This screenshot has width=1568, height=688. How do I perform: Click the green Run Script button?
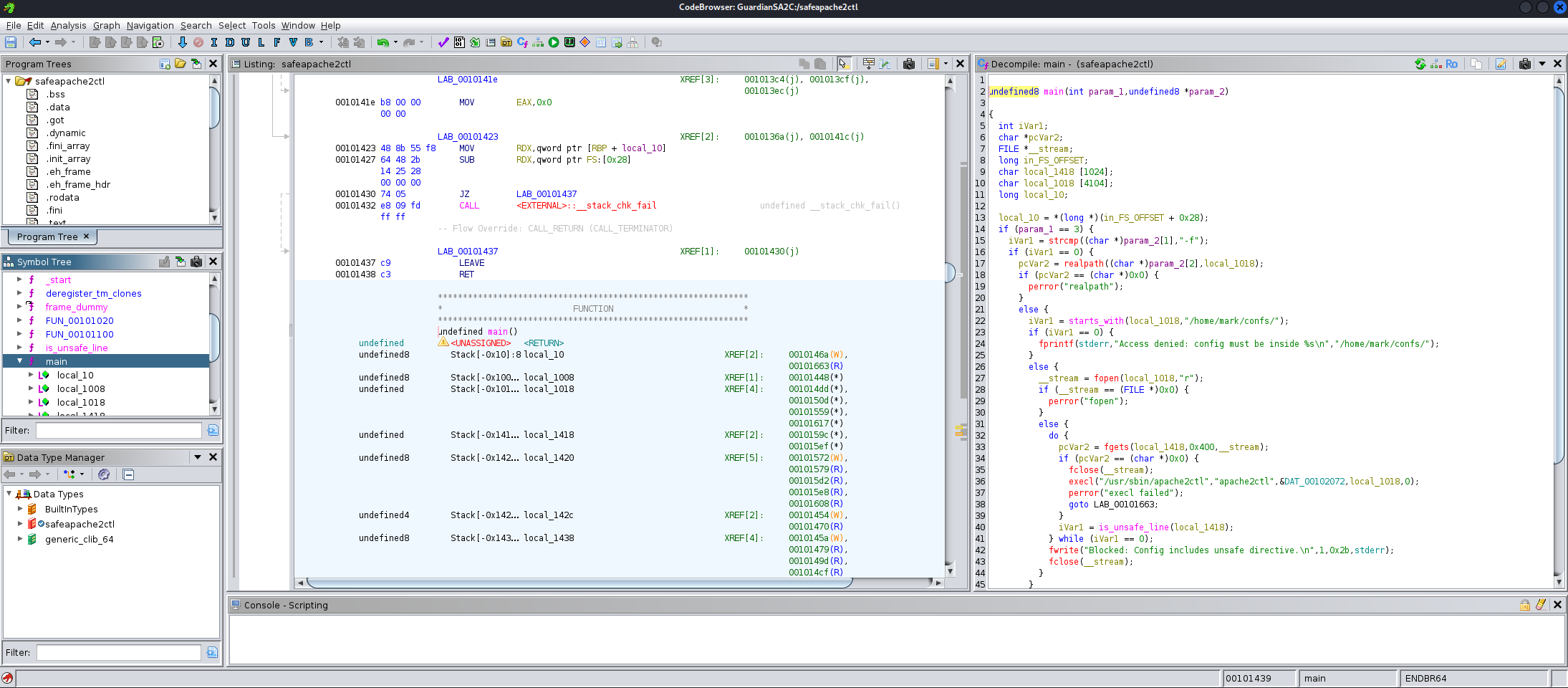pos(553,43)
